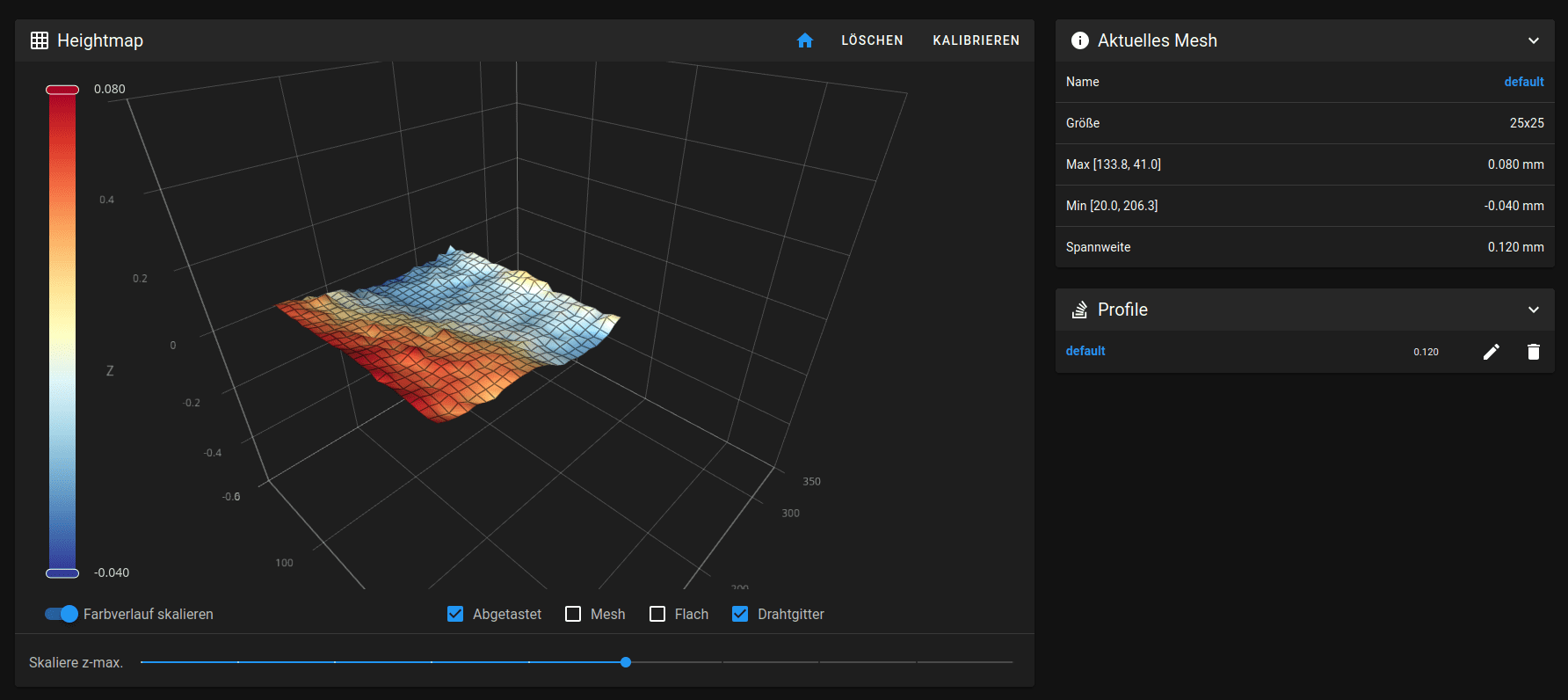This screenshot has height=700, width=1568.
Task: Click the Skaliere z-max. label
Action: click(76, 662)
